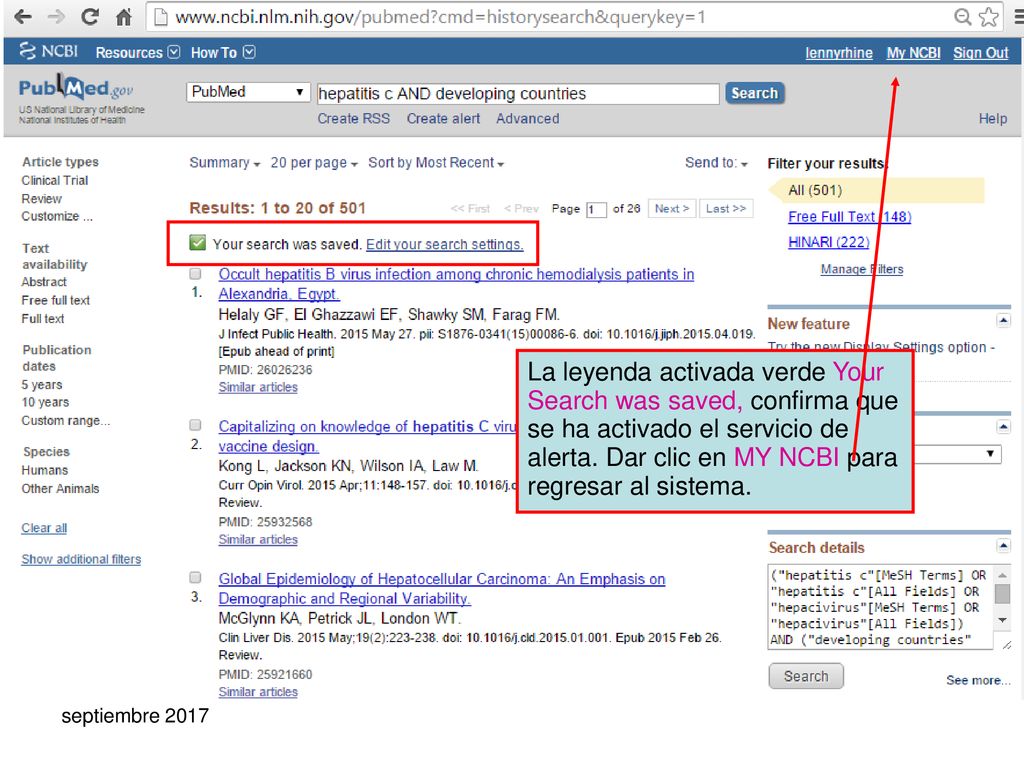
Task: Open the PubMed database selector
Action: coord(248,91)
